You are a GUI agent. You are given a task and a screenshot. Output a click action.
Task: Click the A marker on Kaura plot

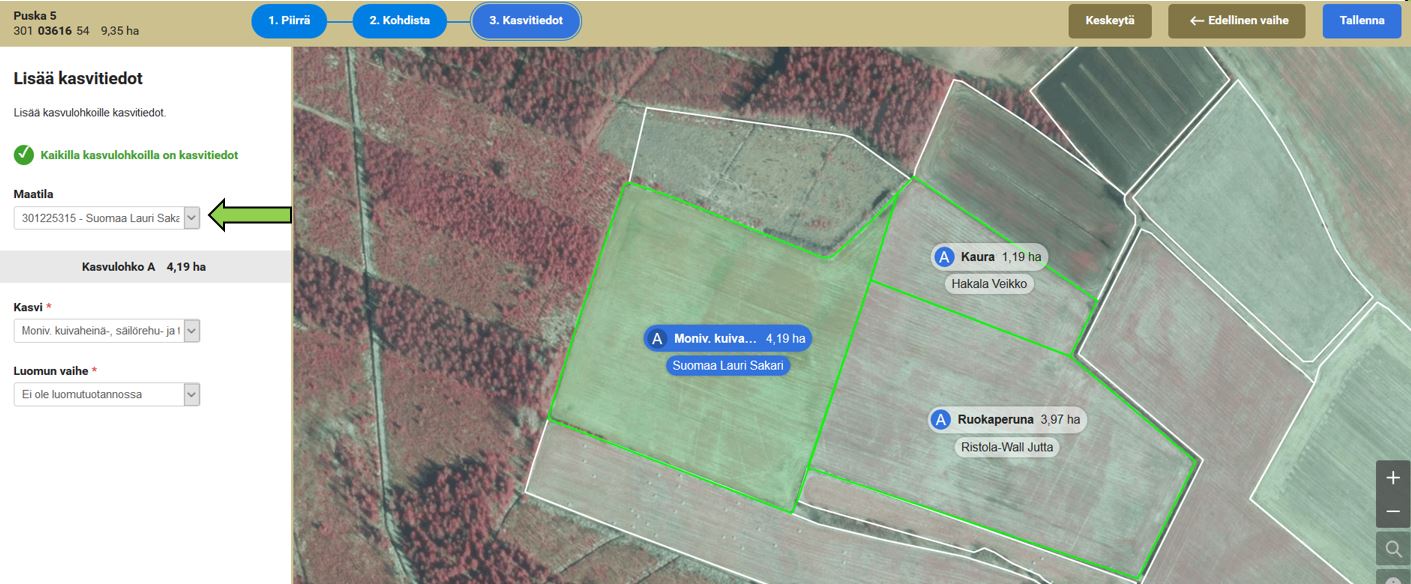(x=943, y=257)
